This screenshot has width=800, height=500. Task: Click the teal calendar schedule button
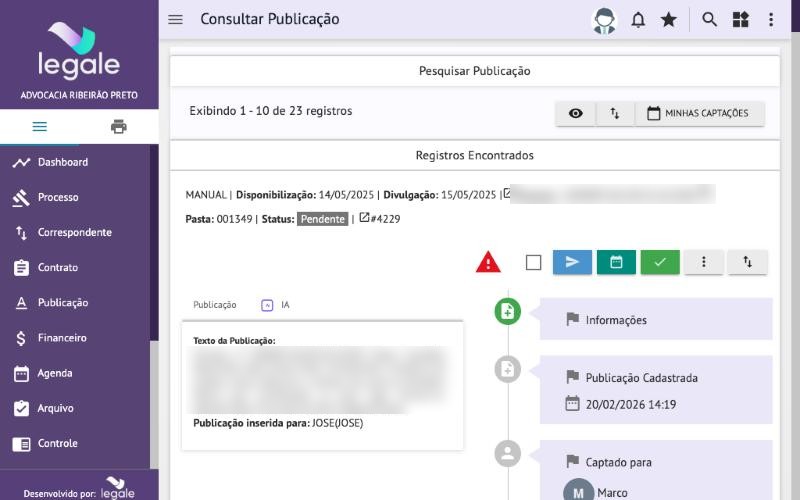pos(616,262)
